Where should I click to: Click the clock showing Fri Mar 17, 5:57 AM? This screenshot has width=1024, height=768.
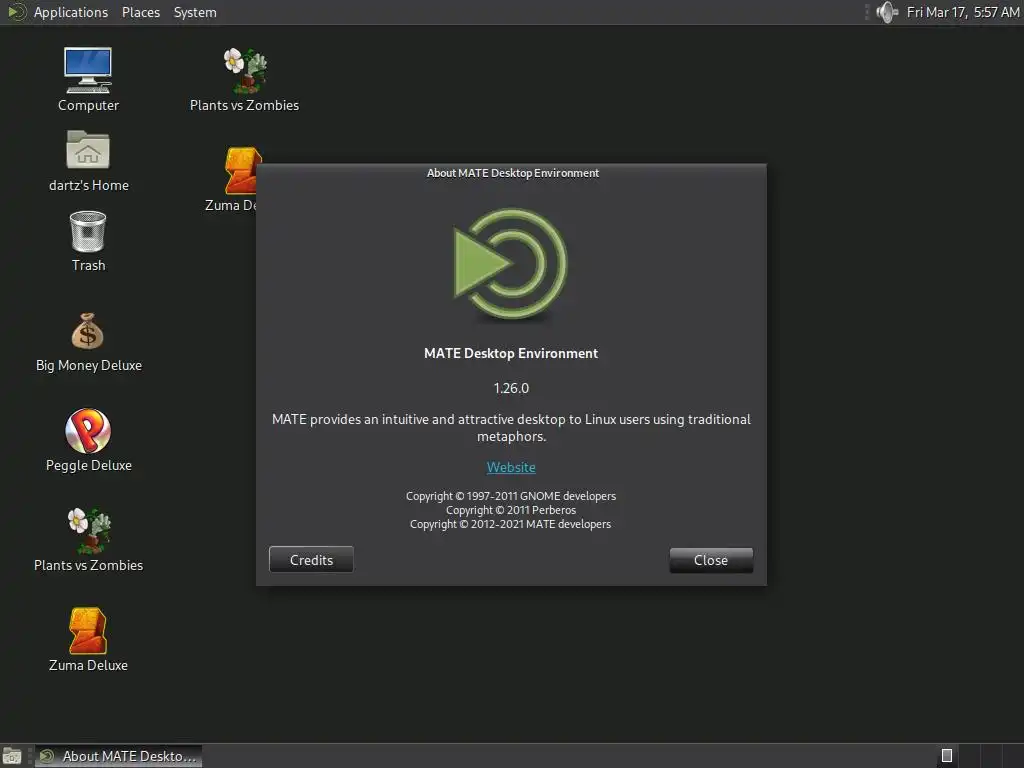click(x=963, y=12)
